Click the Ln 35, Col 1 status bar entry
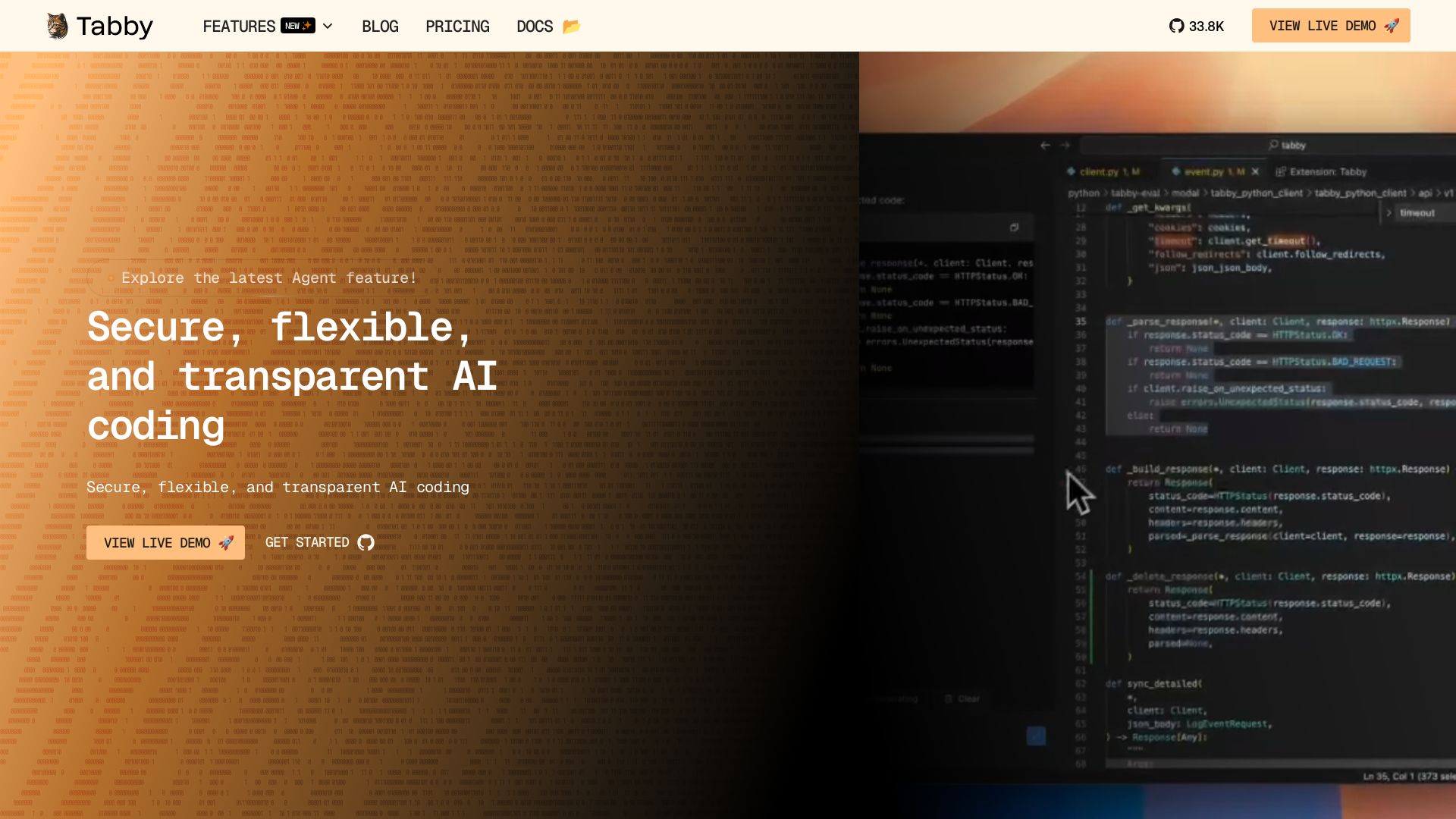 [x=1407, y=776]
